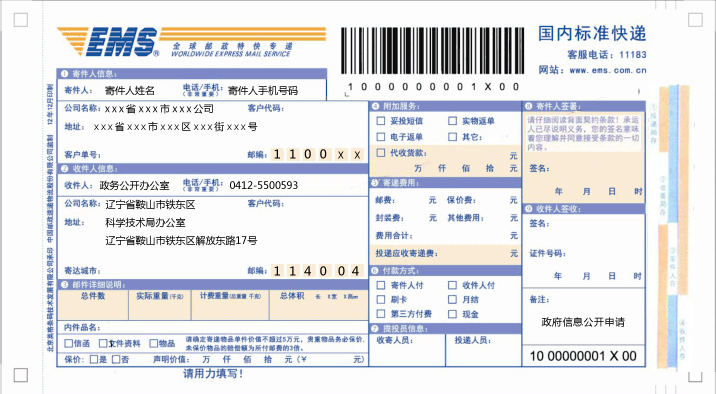This screenshot has height=394, width=716.
Task: Click the 政府信息公开申请 remark text
Action: click(x=583, y=322)
